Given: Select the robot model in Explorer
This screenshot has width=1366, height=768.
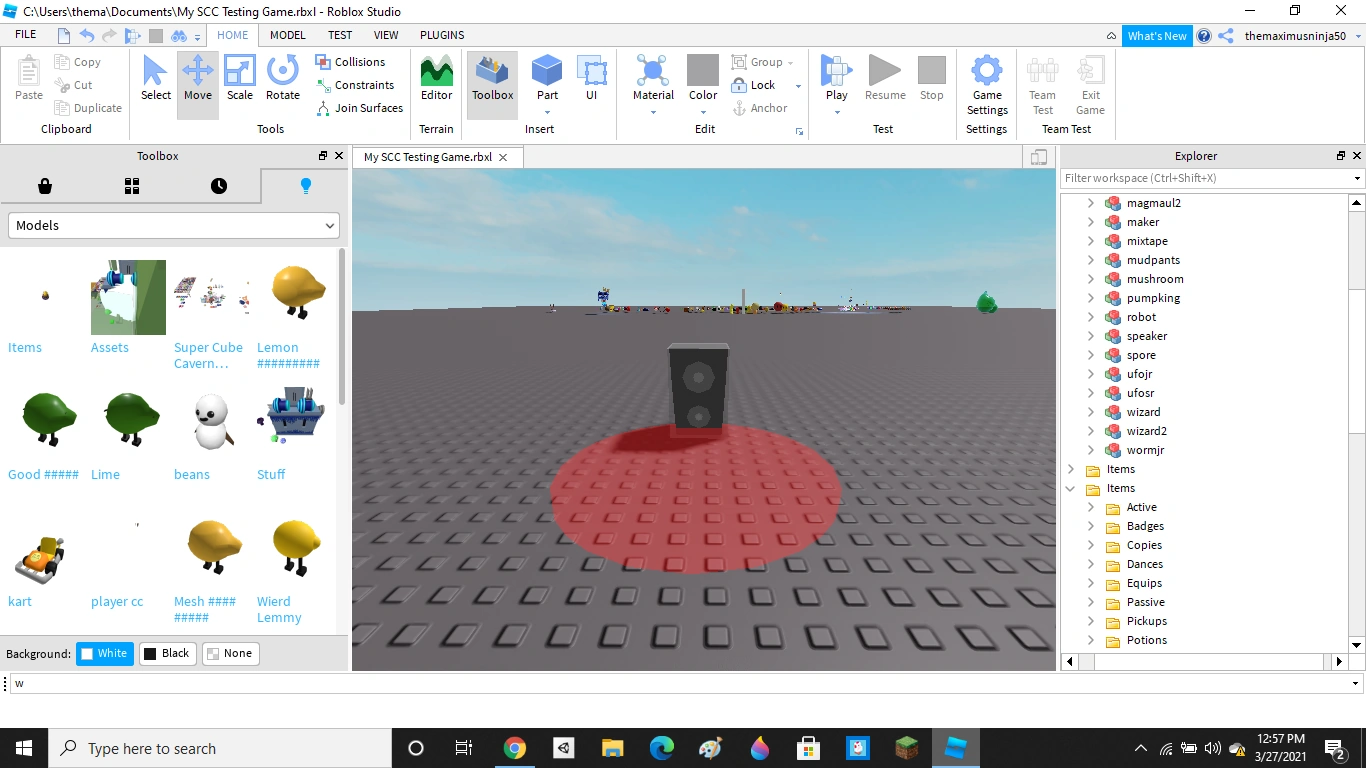Looking at the screenshot, I should pyautogui.click(x=1141, y=317).
